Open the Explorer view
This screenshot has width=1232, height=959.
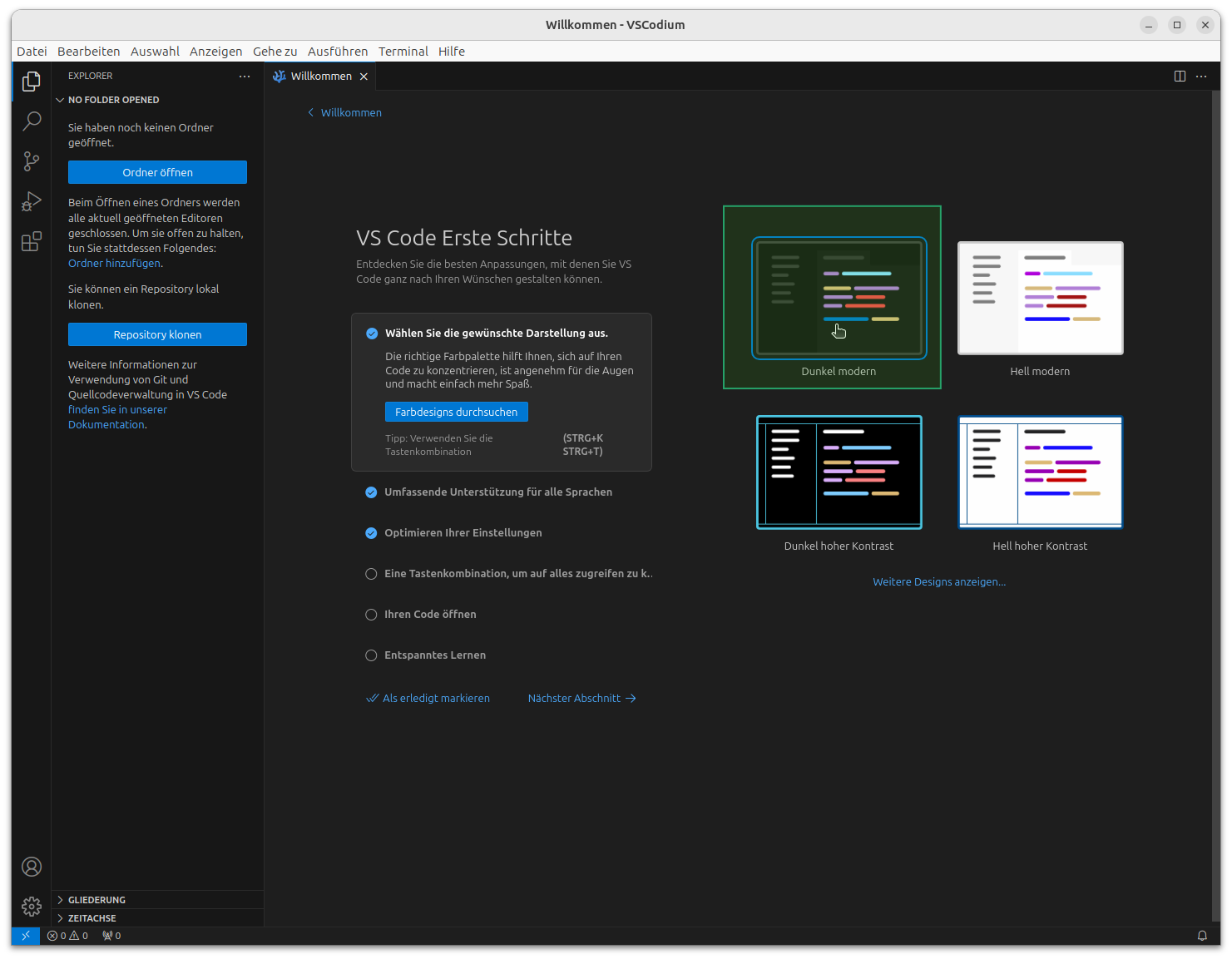coord(31,82)
